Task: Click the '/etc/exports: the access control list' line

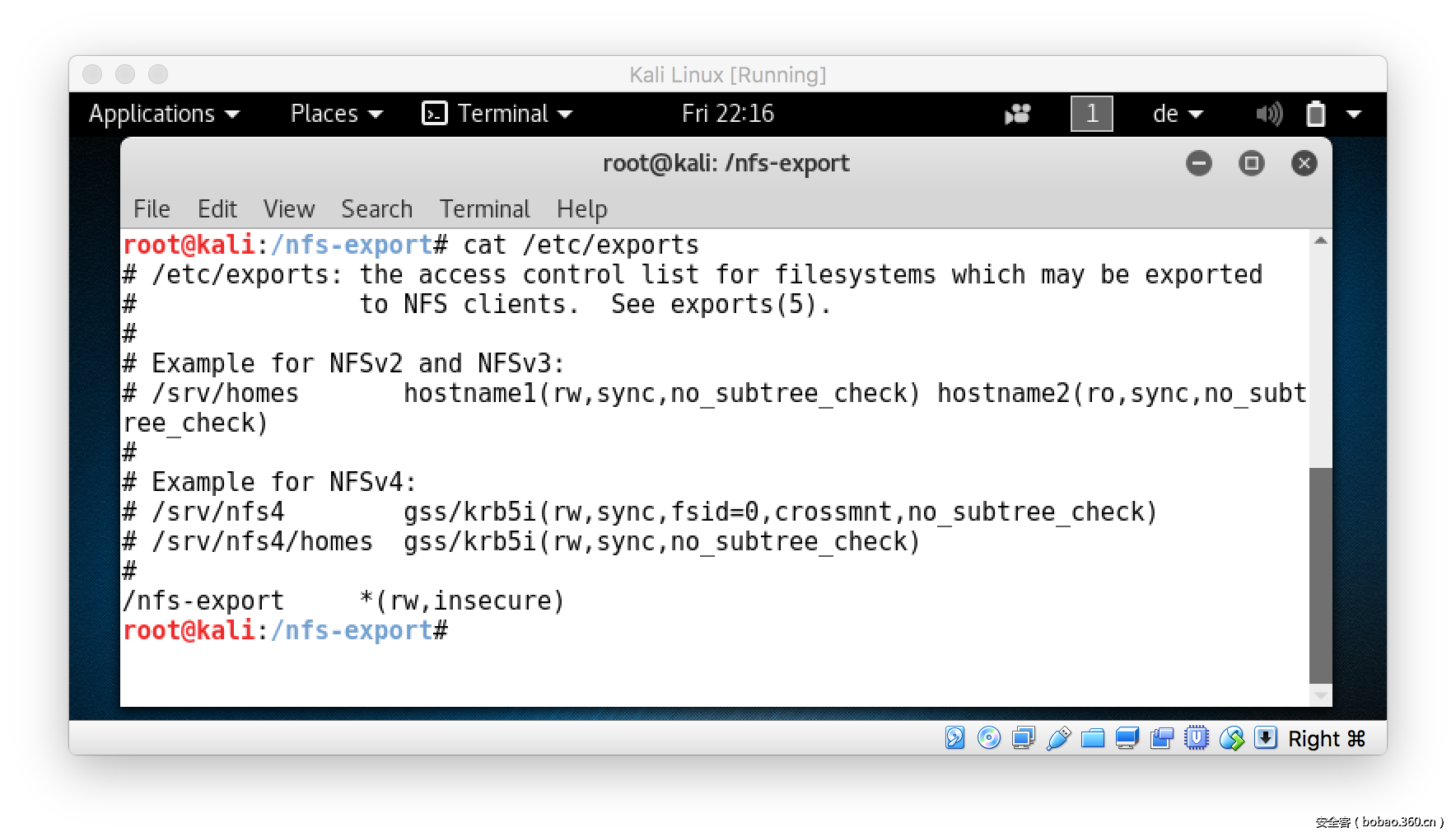Action: click(x=693, y=275)
